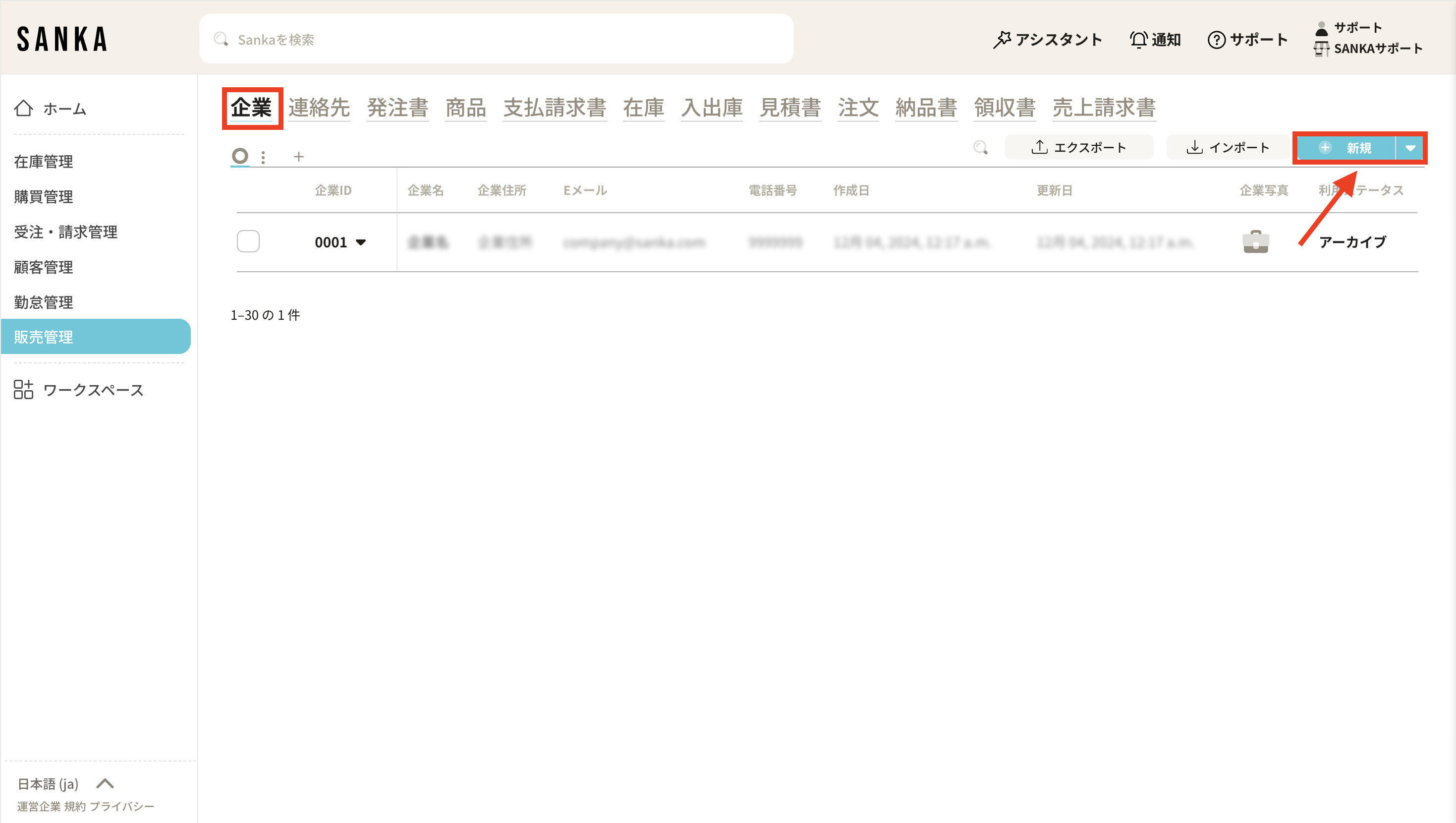
Task: Expand the dropdown beside ID 0001
Action: (361, 242)
